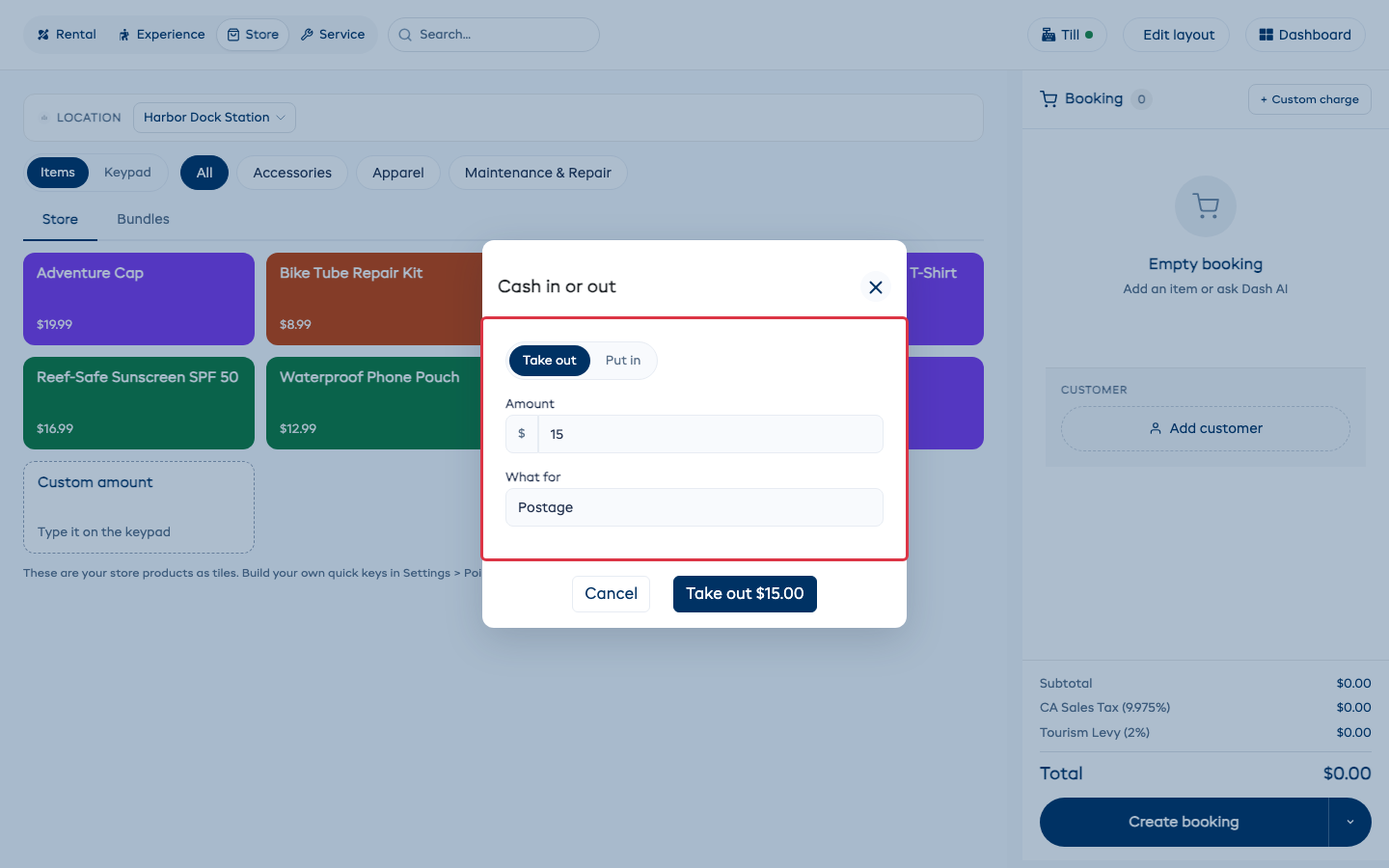The image size is (1389, 868).
Task: Switch to the Store tab in top navigation
Action: coord(253,35)
